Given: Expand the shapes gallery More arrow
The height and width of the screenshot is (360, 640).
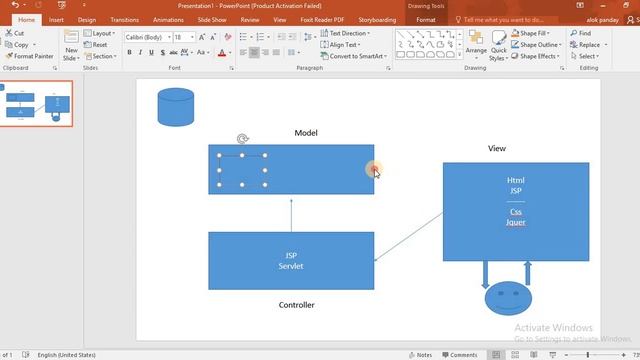Looking at the screenshot, I should [460, 54].
